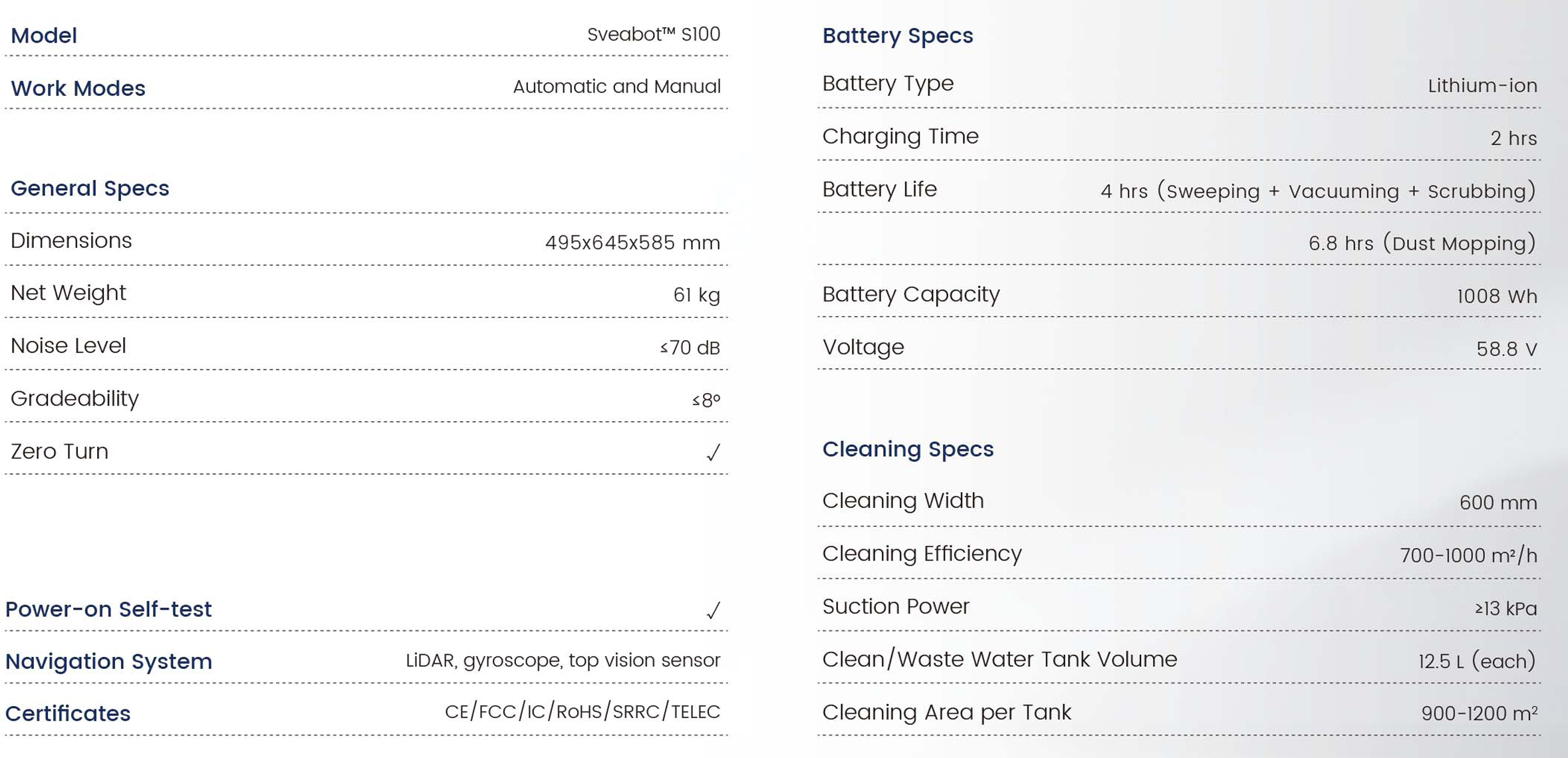Select the Dimensions value 495x645x585 mm
Screen dimensions: 1568x758
tap(632, 243)
